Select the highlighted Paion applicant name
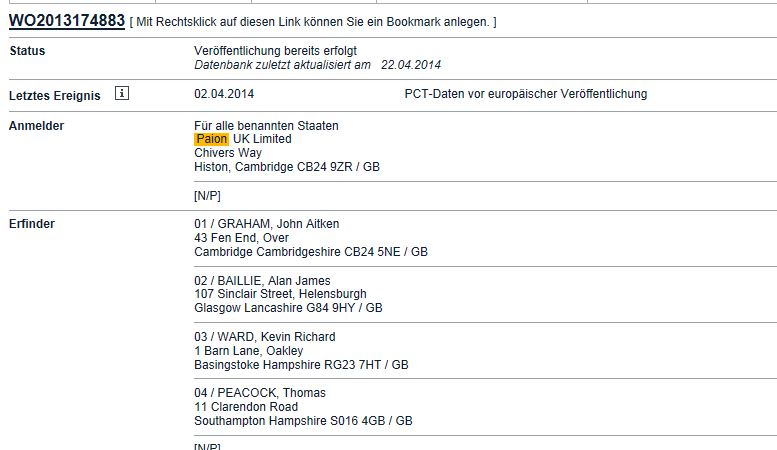Viewport: 777px width, 450px height. [x=212, y=139]
